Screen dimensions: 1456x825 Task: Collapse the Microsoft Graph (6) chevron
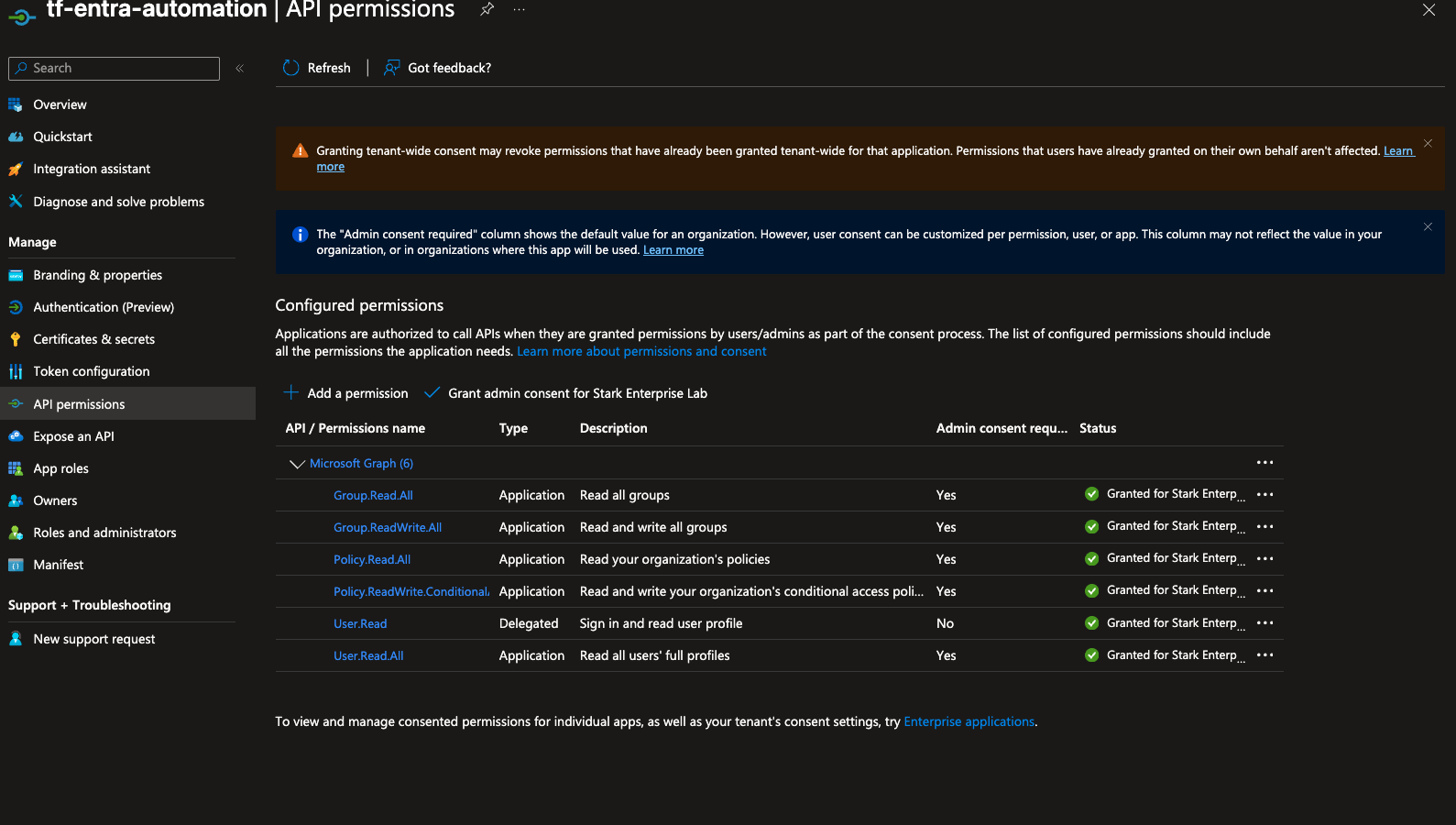(x=297, y=464)
